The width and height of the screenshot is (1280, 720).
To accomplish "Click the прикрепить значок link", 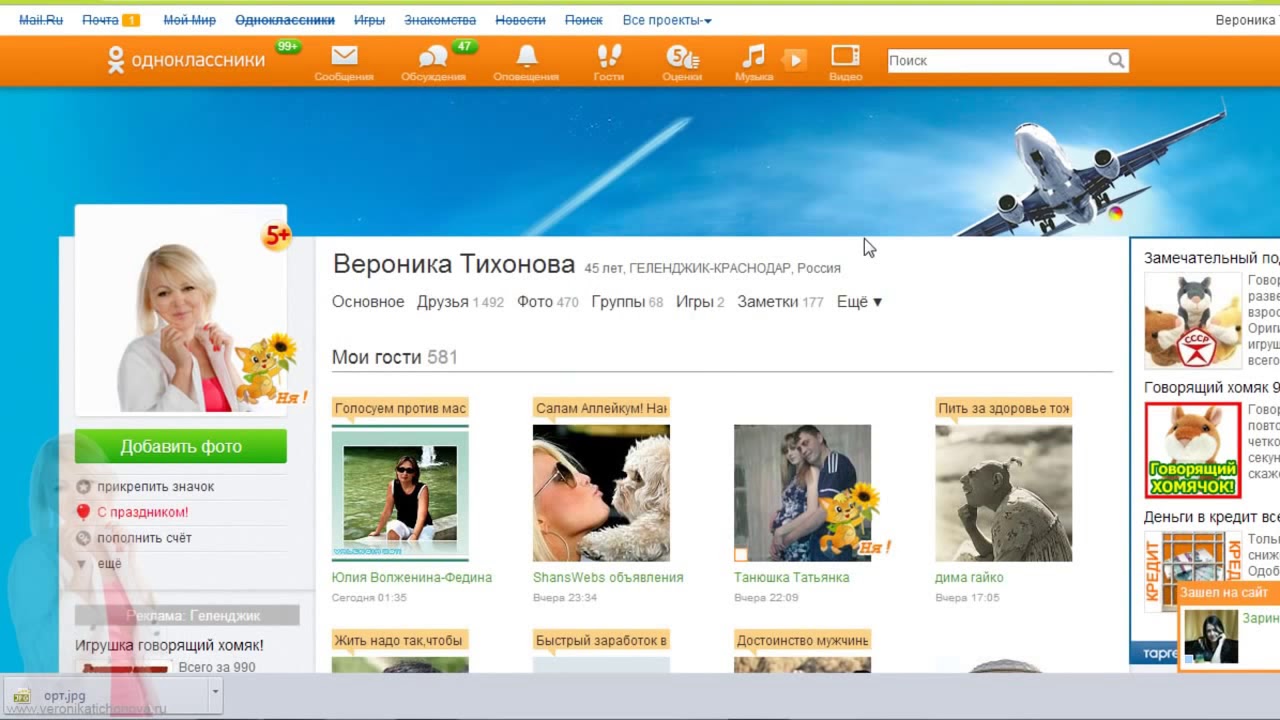I will tap(155, 487).
